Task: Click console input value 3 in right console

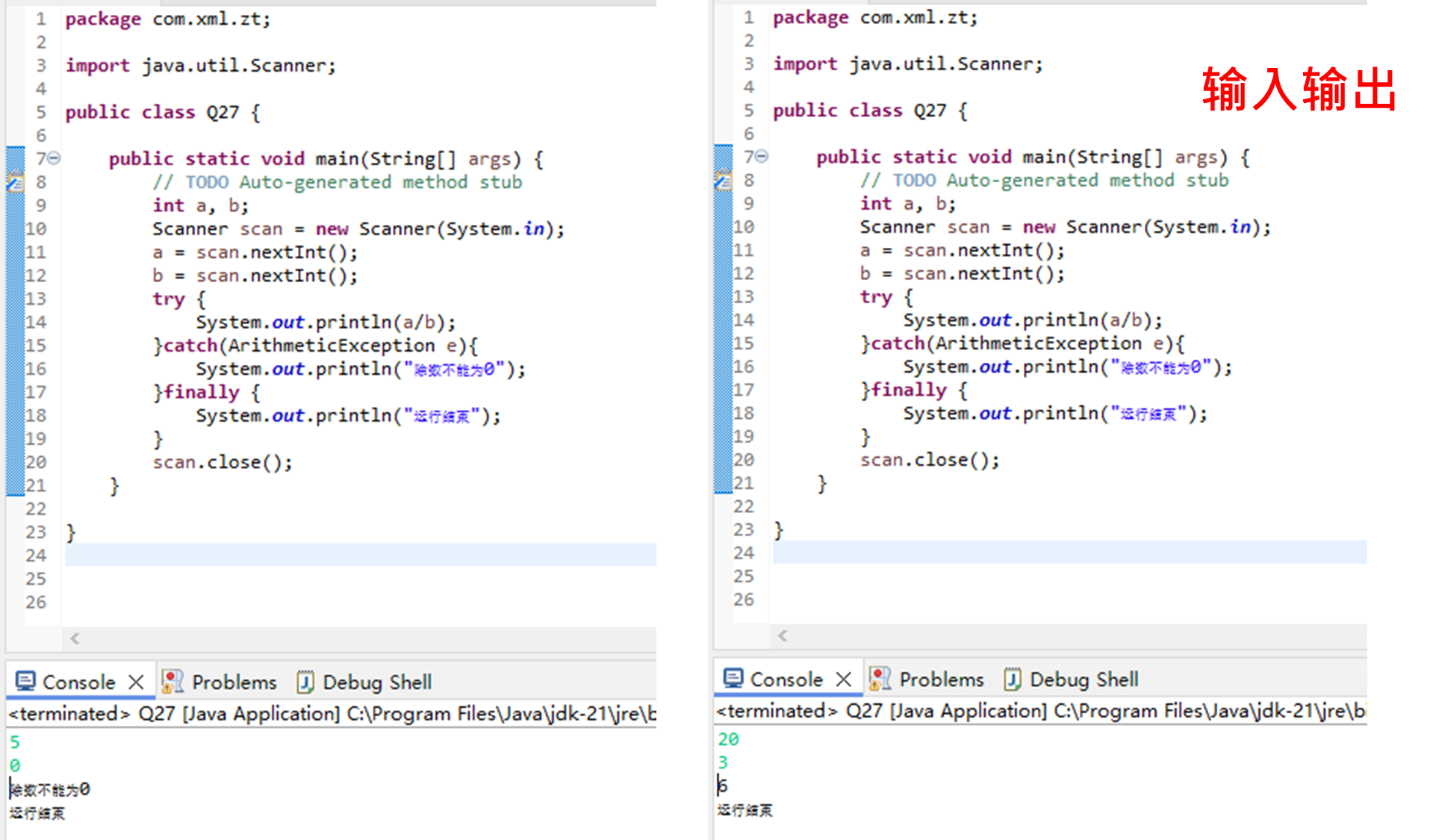Action: click(723, 762)
